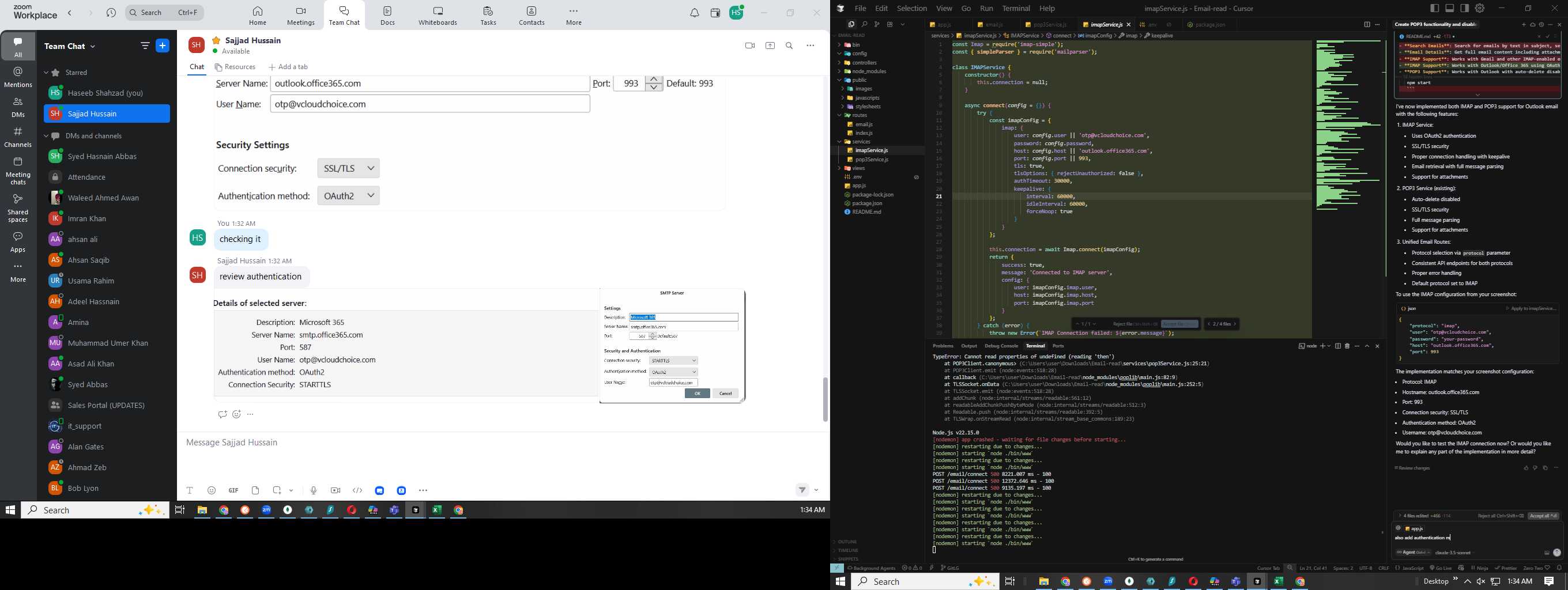Open Zoom Meetings tab
This screenshot has height=590, width=1568.
coord(301,16)
